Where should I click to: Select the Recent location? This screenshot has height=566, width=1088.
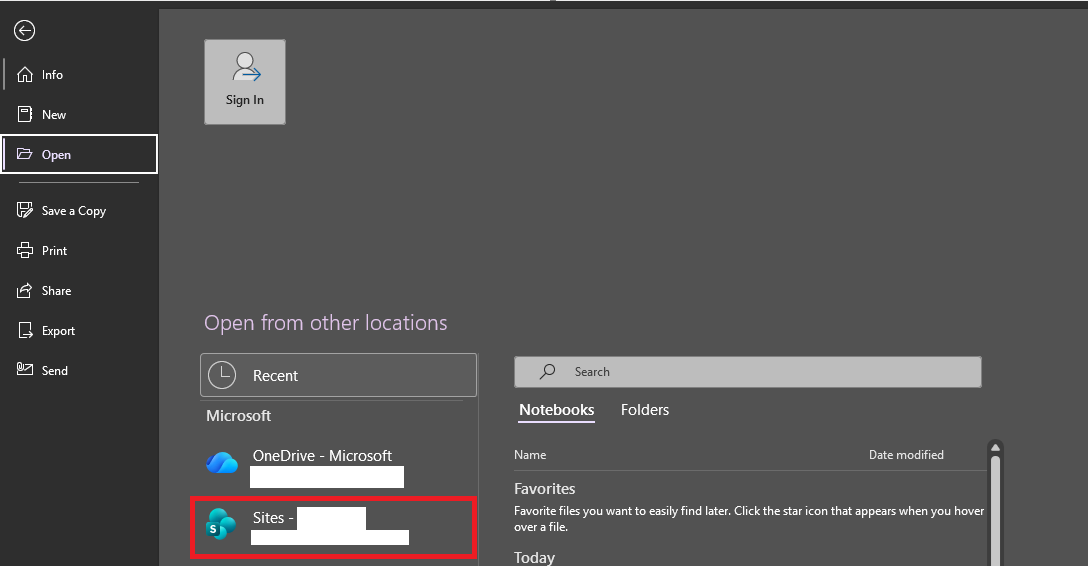coord(339,375)
